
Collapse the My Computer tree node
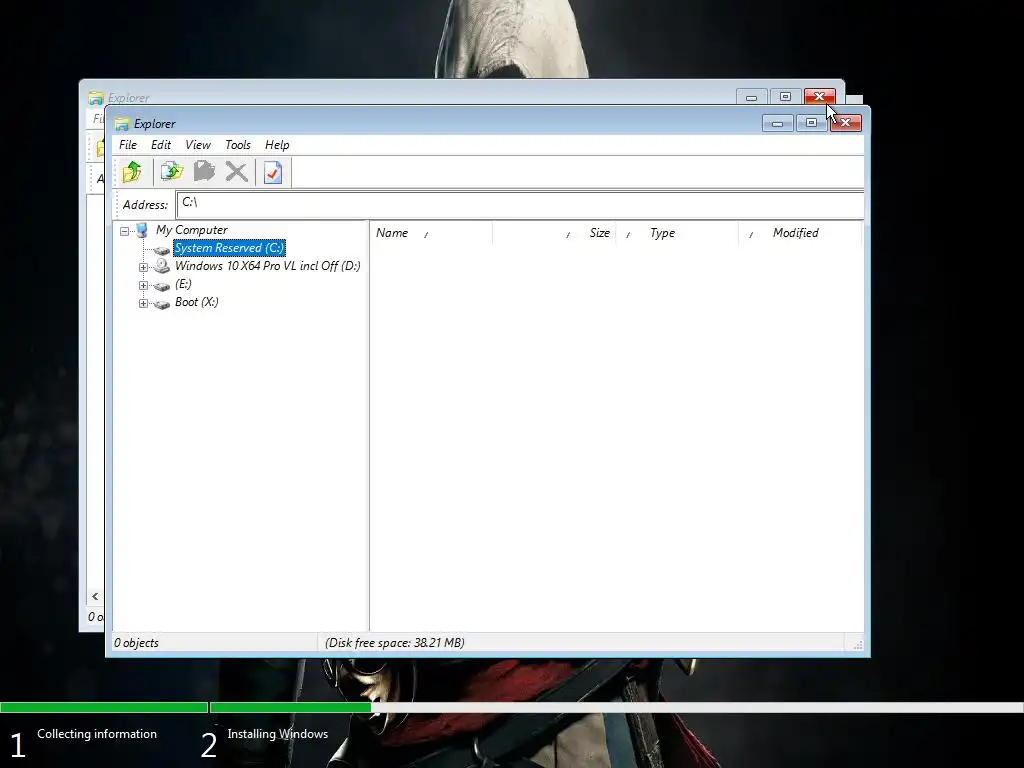pos(124,231)
